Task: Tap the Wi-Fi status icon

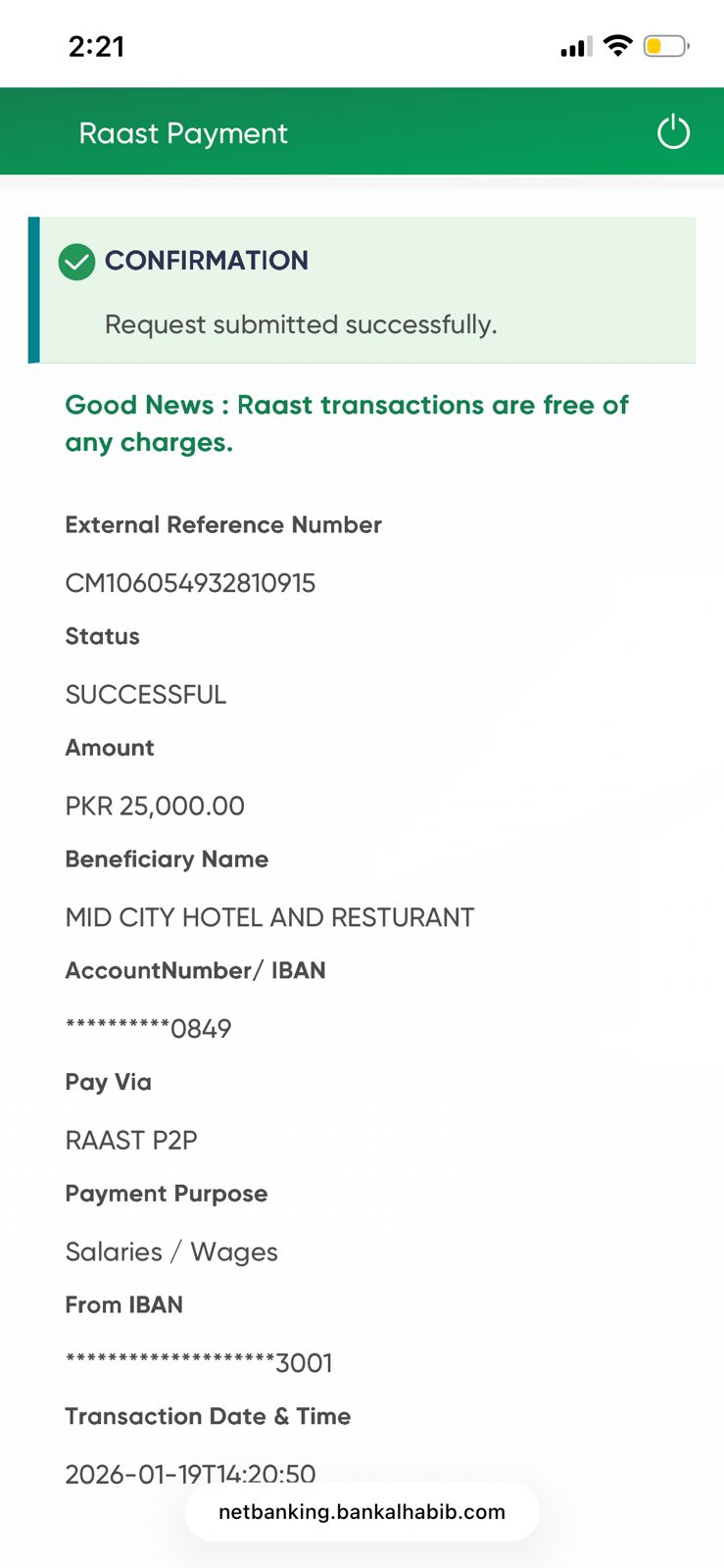Action: point(618,45)
